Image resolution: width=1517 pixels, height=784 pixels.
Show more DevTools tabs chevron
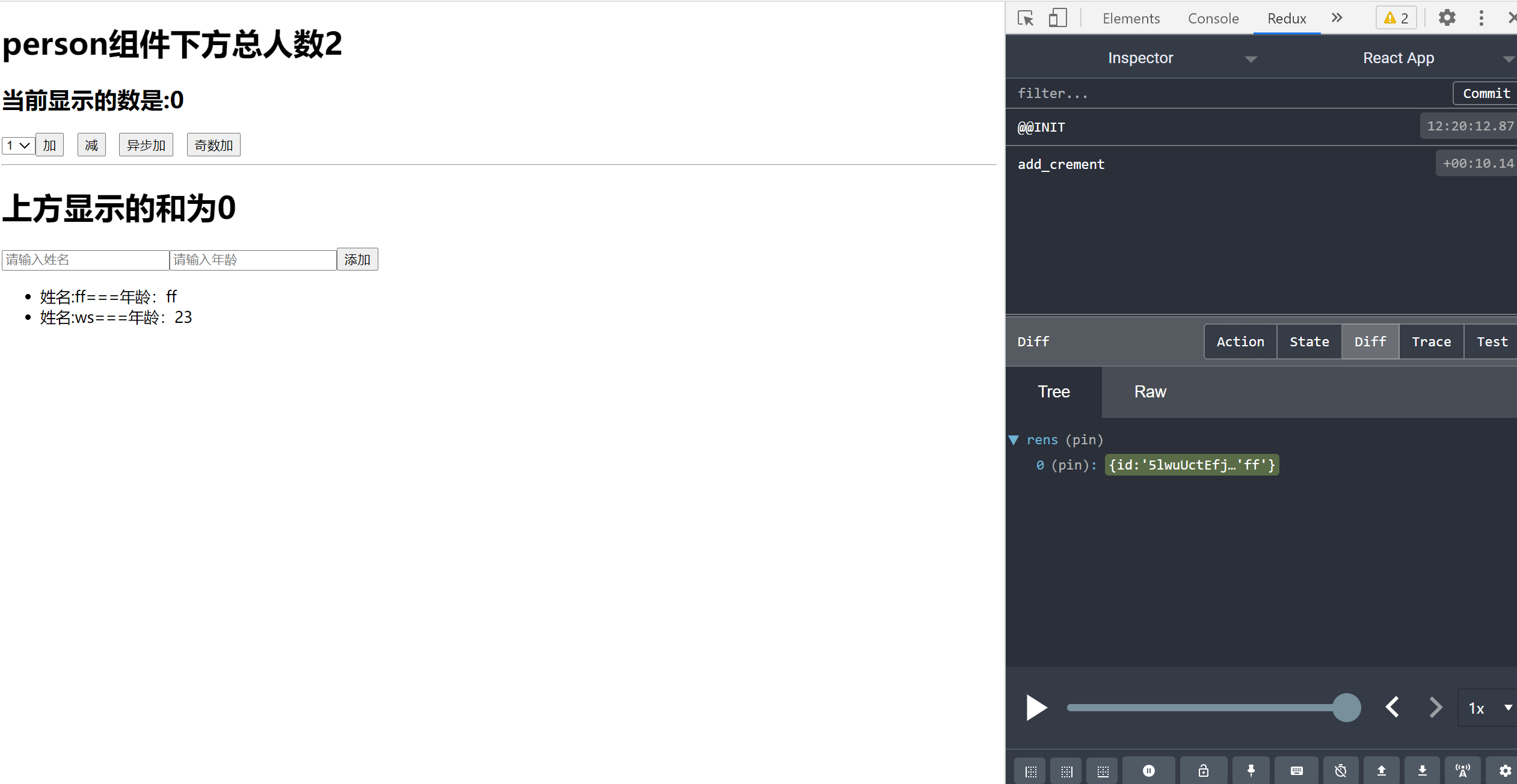pos(1337,18)
